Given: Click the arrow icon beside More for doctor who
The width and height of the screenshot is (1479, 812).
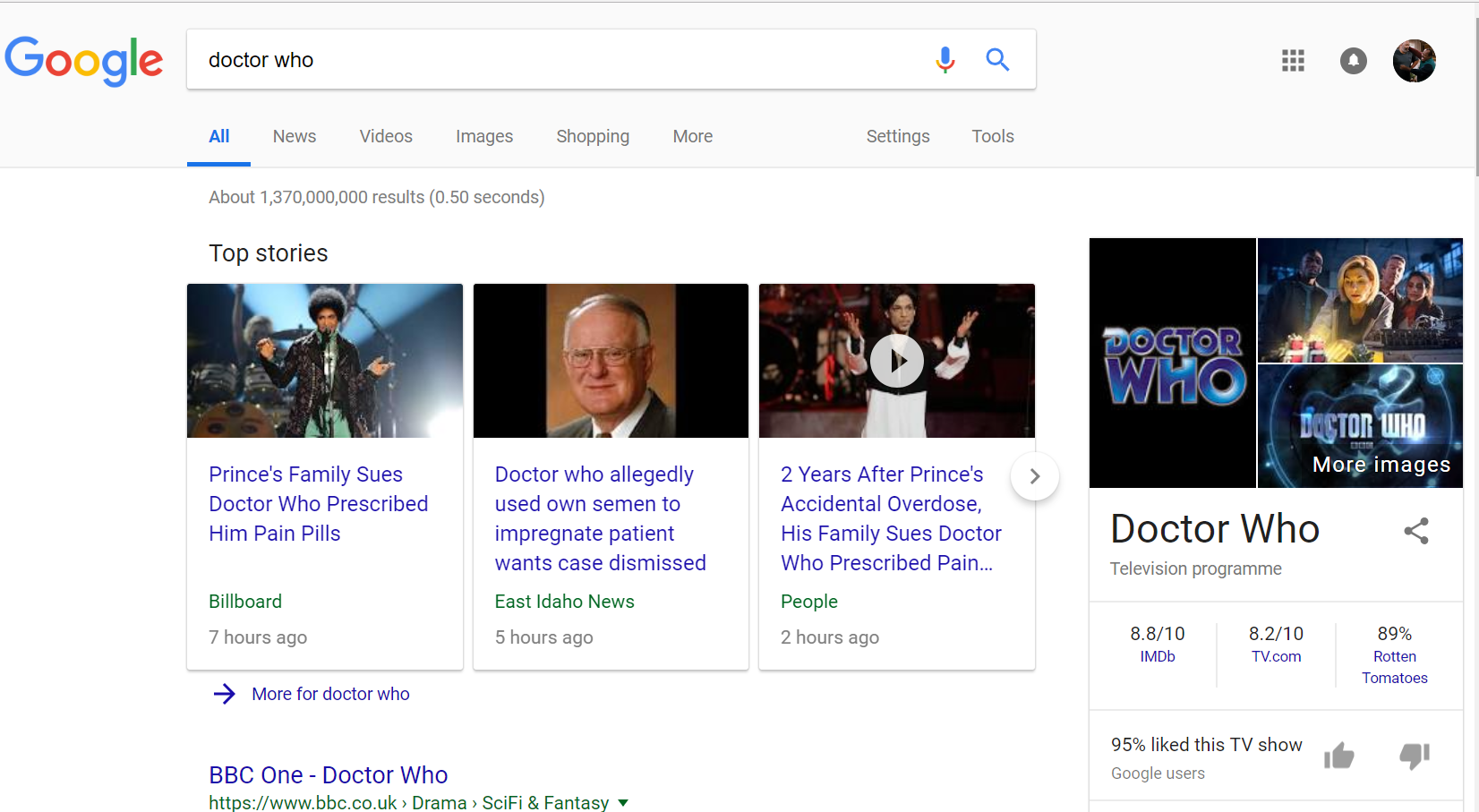Looking at the screenshot, I should coord(225,694).
